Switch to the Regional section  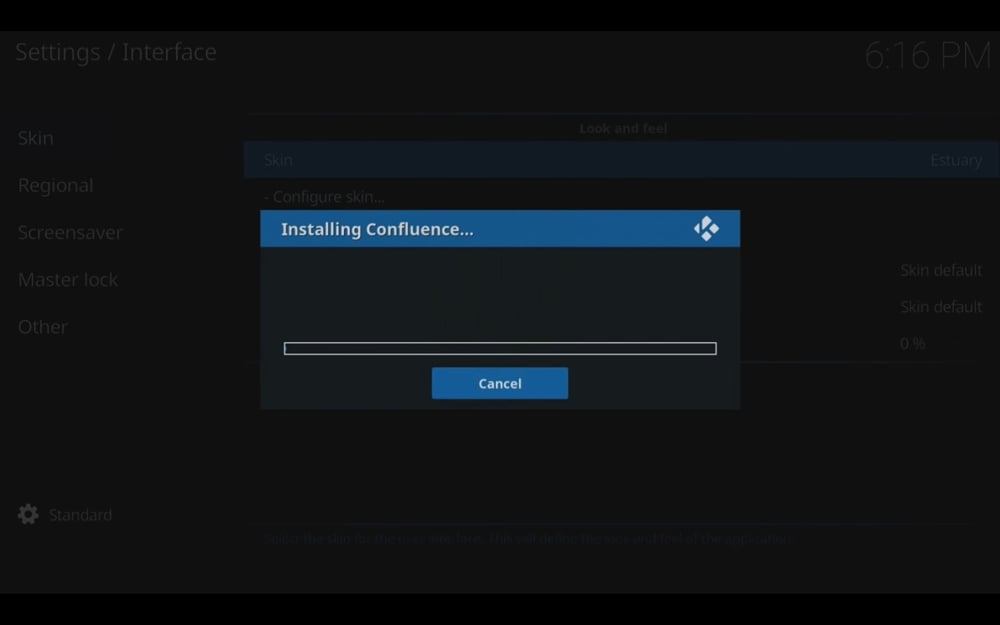55,185
